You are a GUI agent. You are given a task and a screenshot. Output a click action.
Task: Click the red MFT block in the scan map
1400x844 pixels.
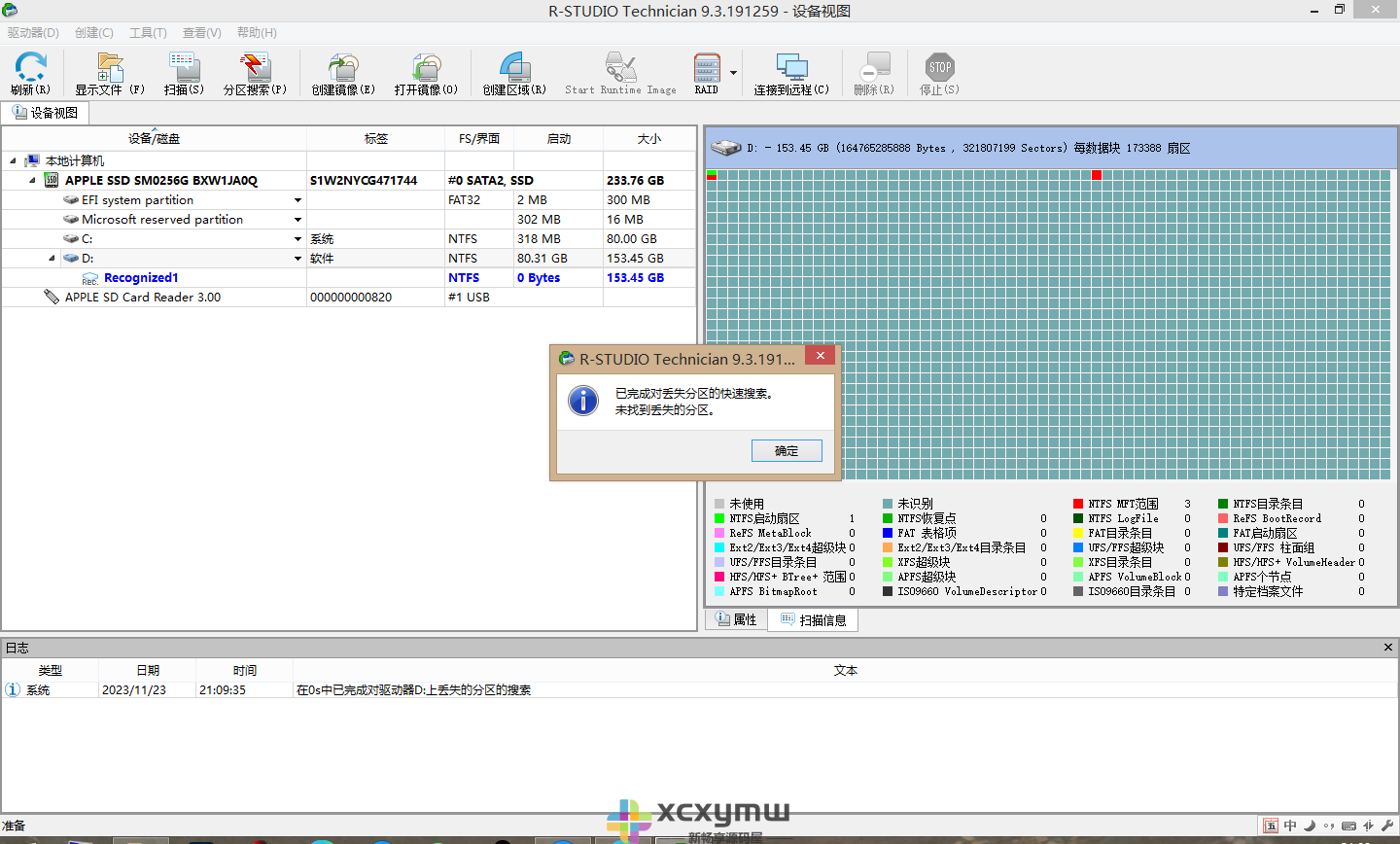[1097, 175]
